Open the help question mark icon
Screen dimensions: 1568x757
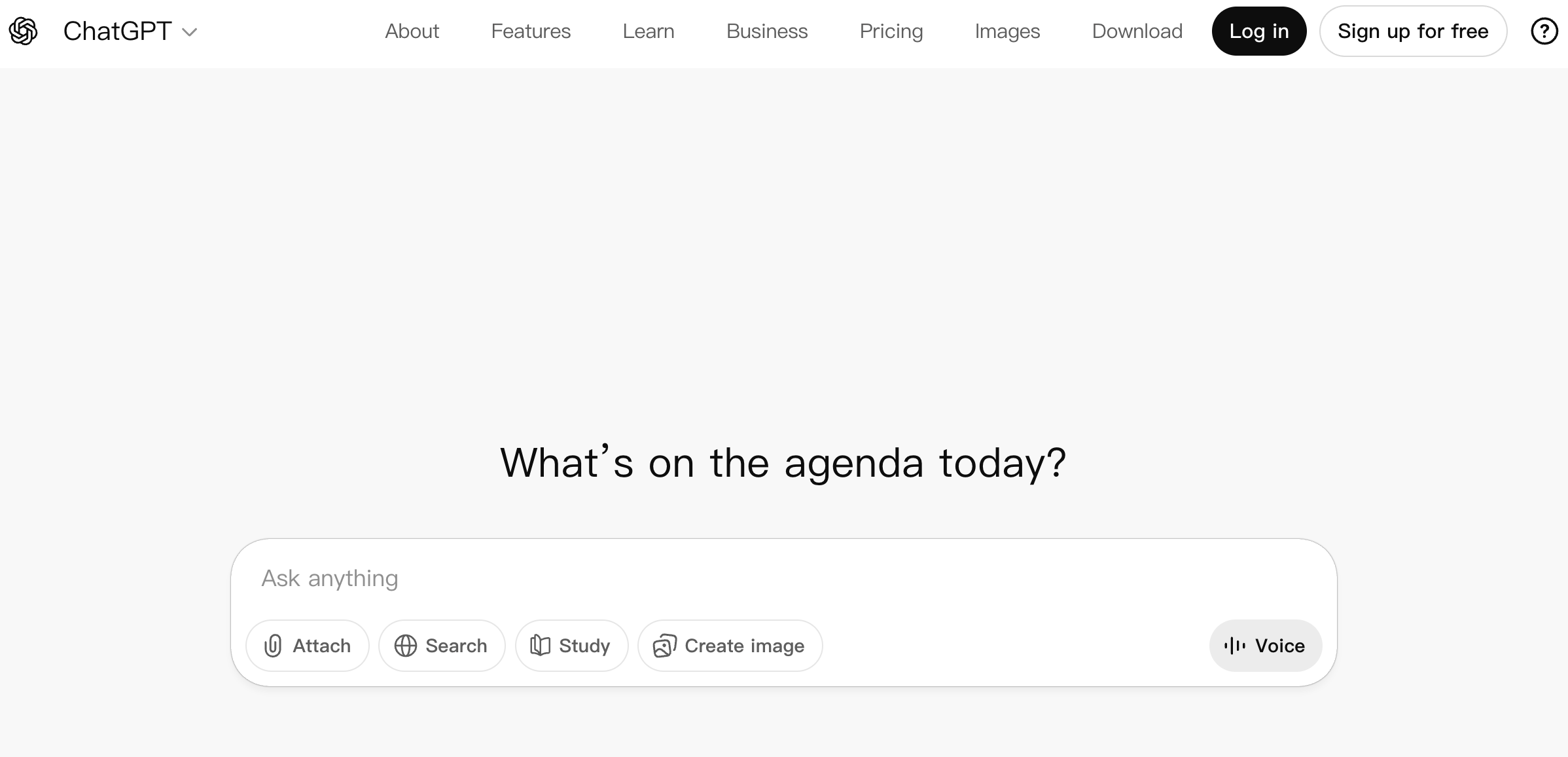coord(1544,31)
